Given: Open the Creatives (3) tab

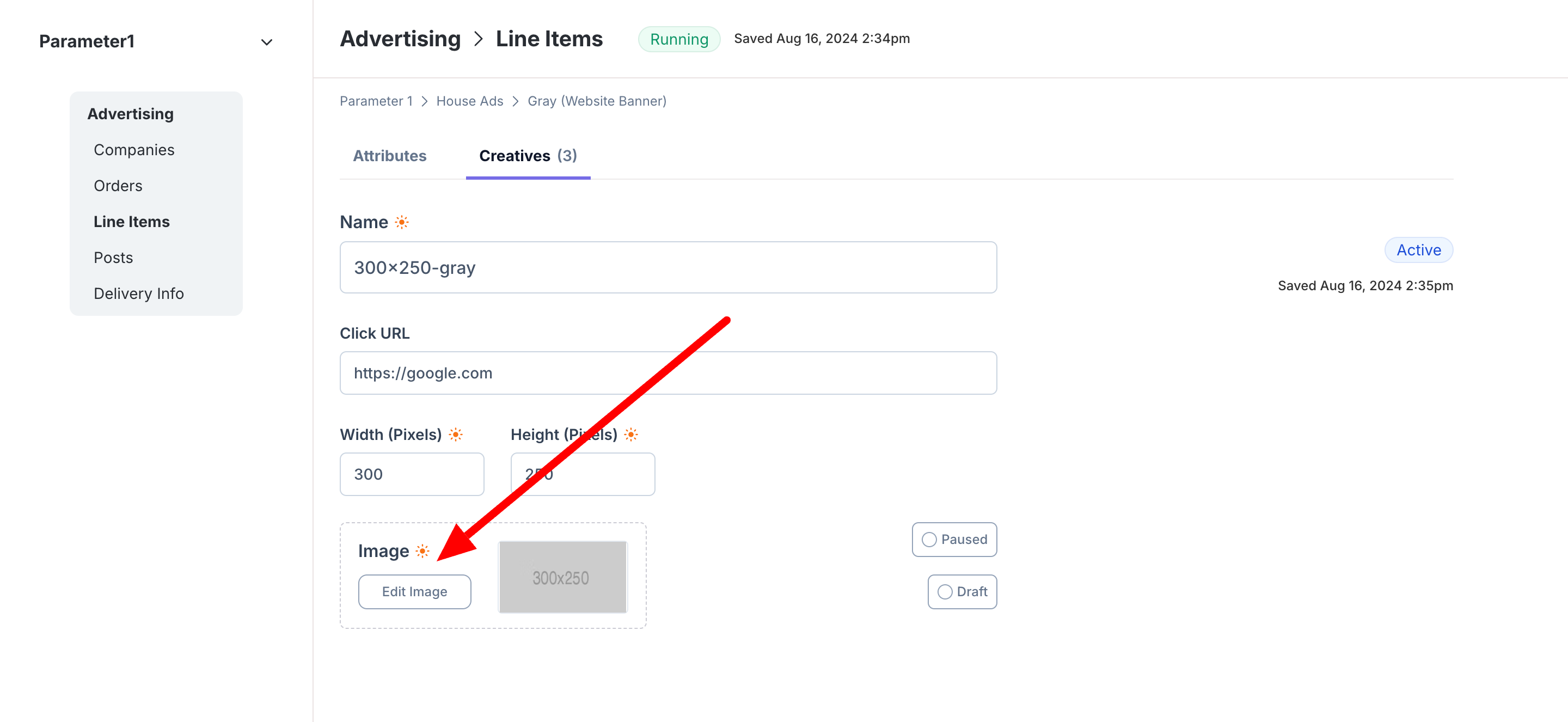Looking at the screenshot, I should click(528, 156).
